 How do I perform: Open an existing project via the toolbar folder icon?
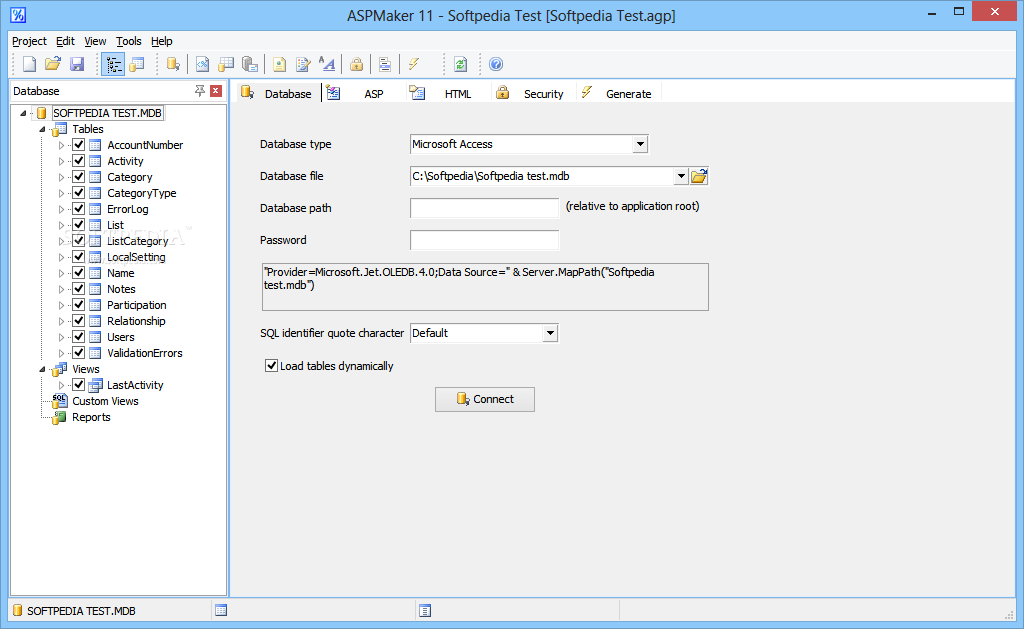click(x=53, y=64)
